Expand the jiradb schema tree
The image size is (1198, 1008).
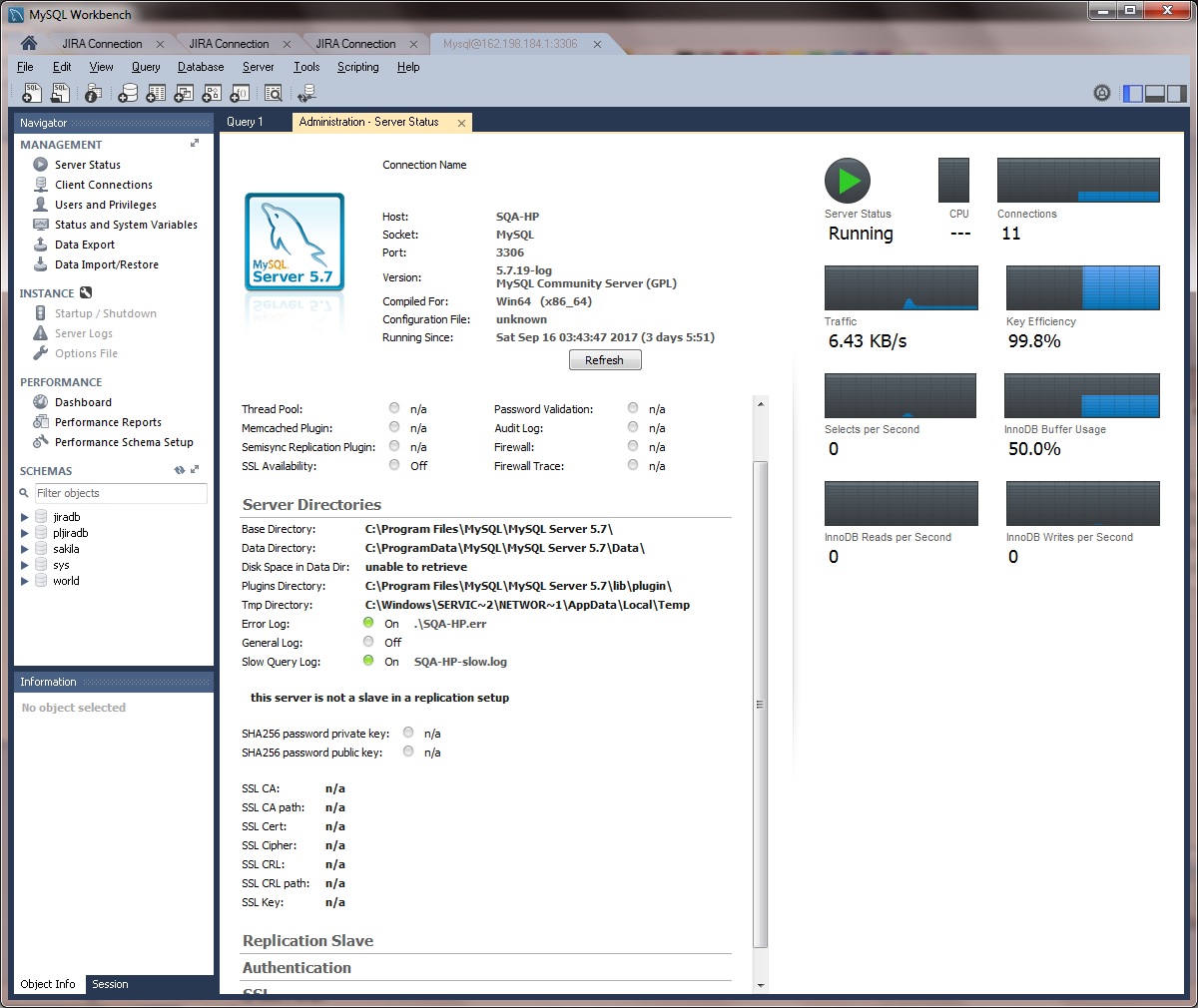coord(24,516)
